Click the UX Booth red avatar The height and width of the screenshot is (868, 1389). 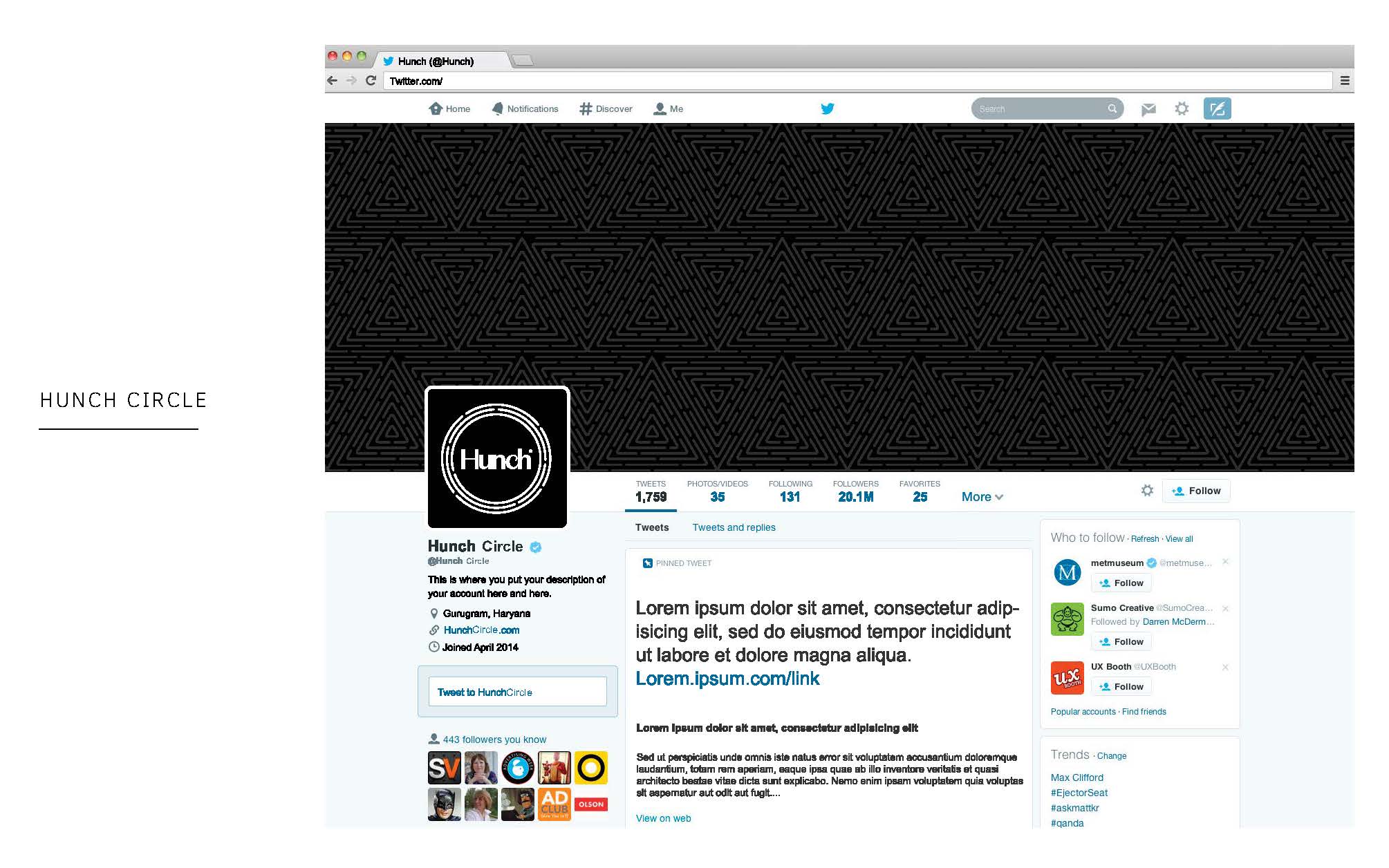1067,677
